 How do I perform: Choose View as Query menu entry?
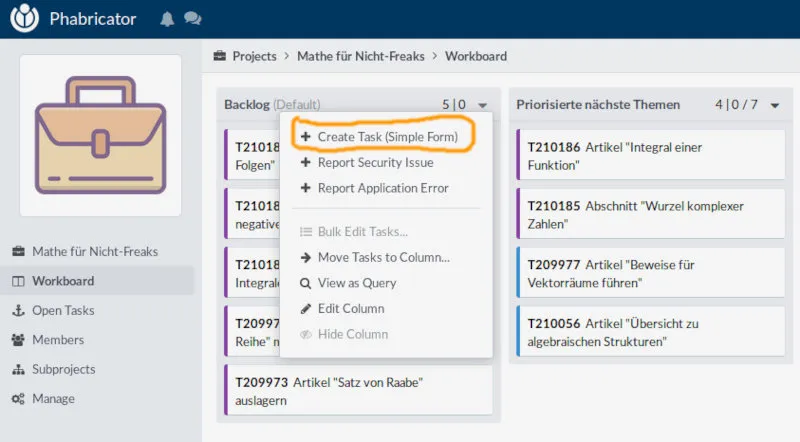[356, 283]
